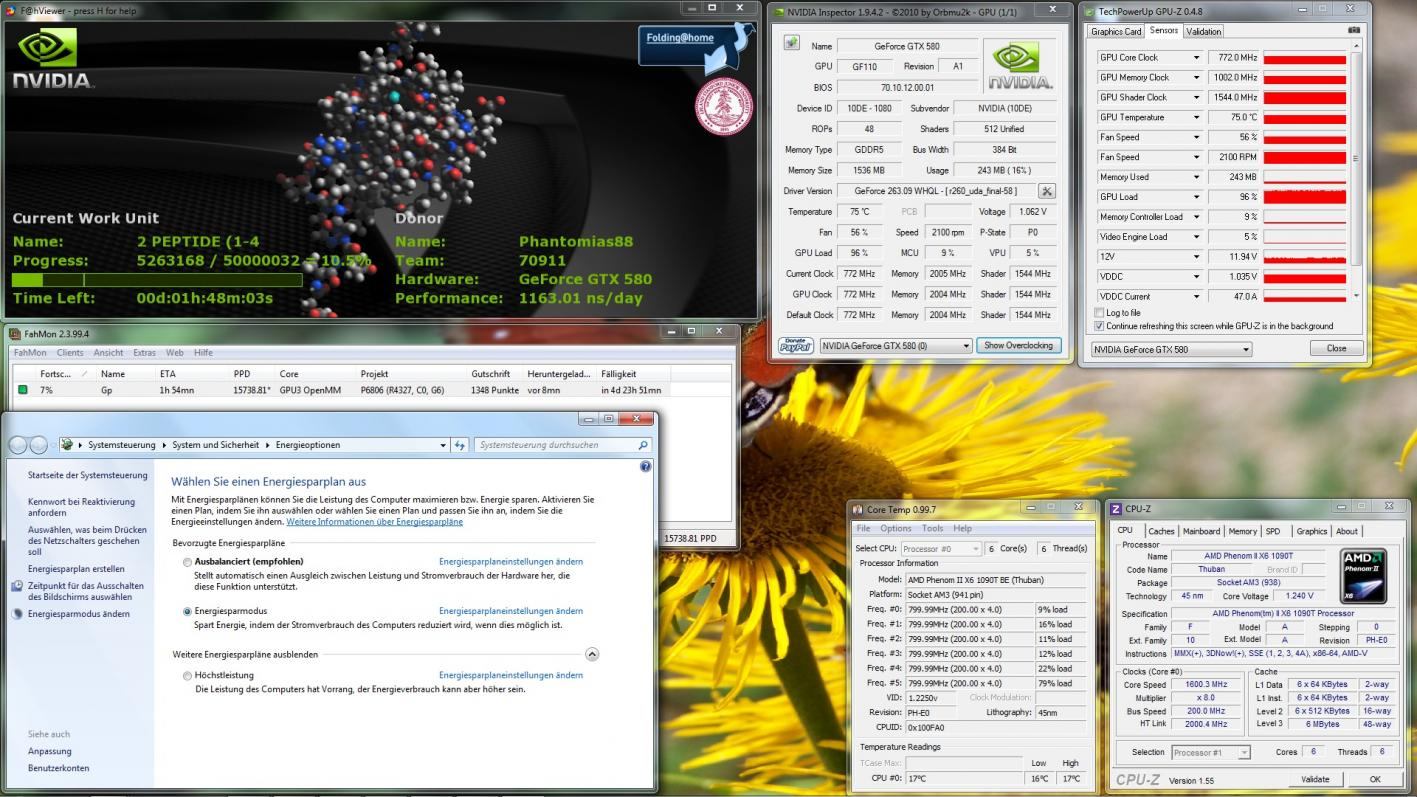Open Options menu in Core Temp
Screen dimensions: 1417x797
[x=895, y=528]
